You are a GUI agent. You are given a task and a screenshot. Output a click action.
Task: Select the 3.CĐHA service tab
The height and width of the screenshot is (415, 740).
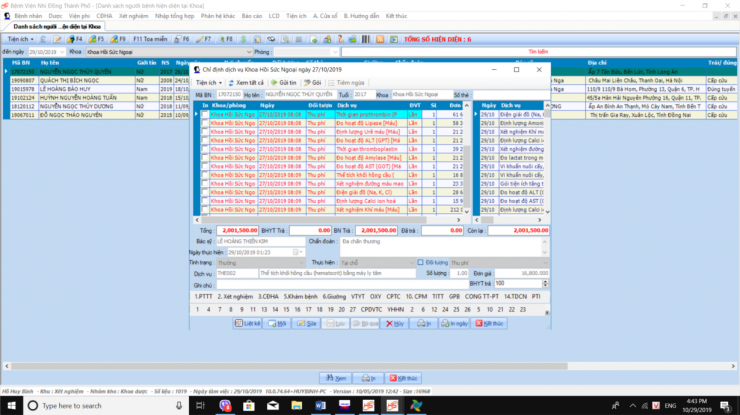tap(269, 297)
